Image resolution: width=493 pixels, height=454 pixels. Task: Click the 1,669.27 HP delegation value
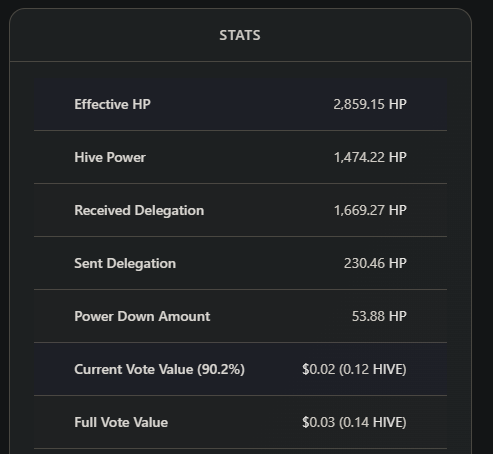tap(370, 210)
